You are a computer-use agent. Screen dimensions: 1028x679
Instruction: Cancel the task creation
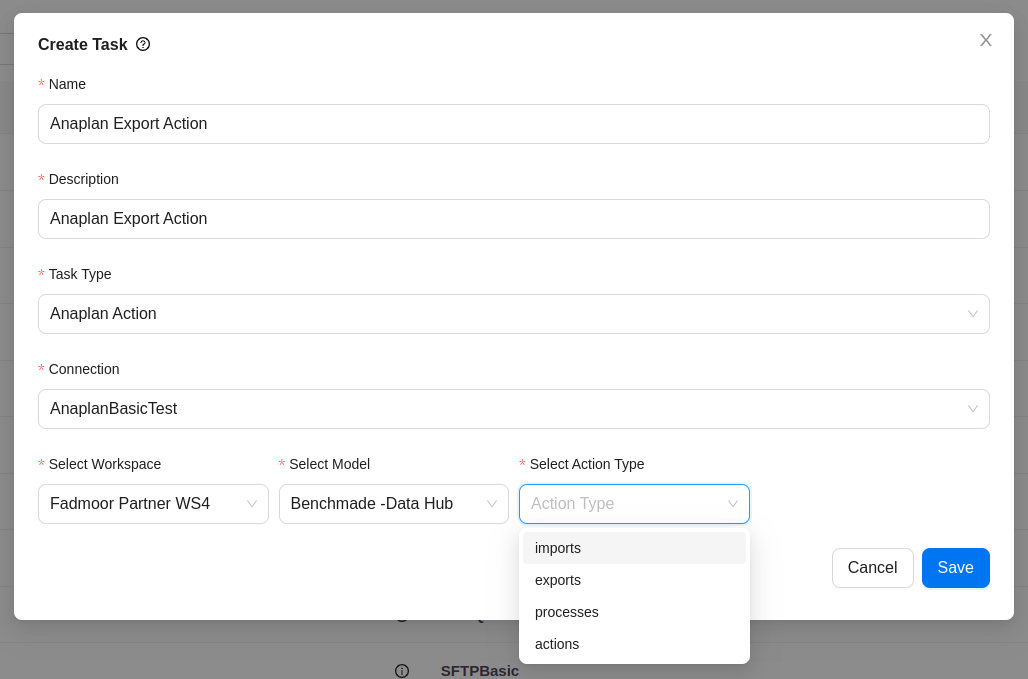point(872,568)
